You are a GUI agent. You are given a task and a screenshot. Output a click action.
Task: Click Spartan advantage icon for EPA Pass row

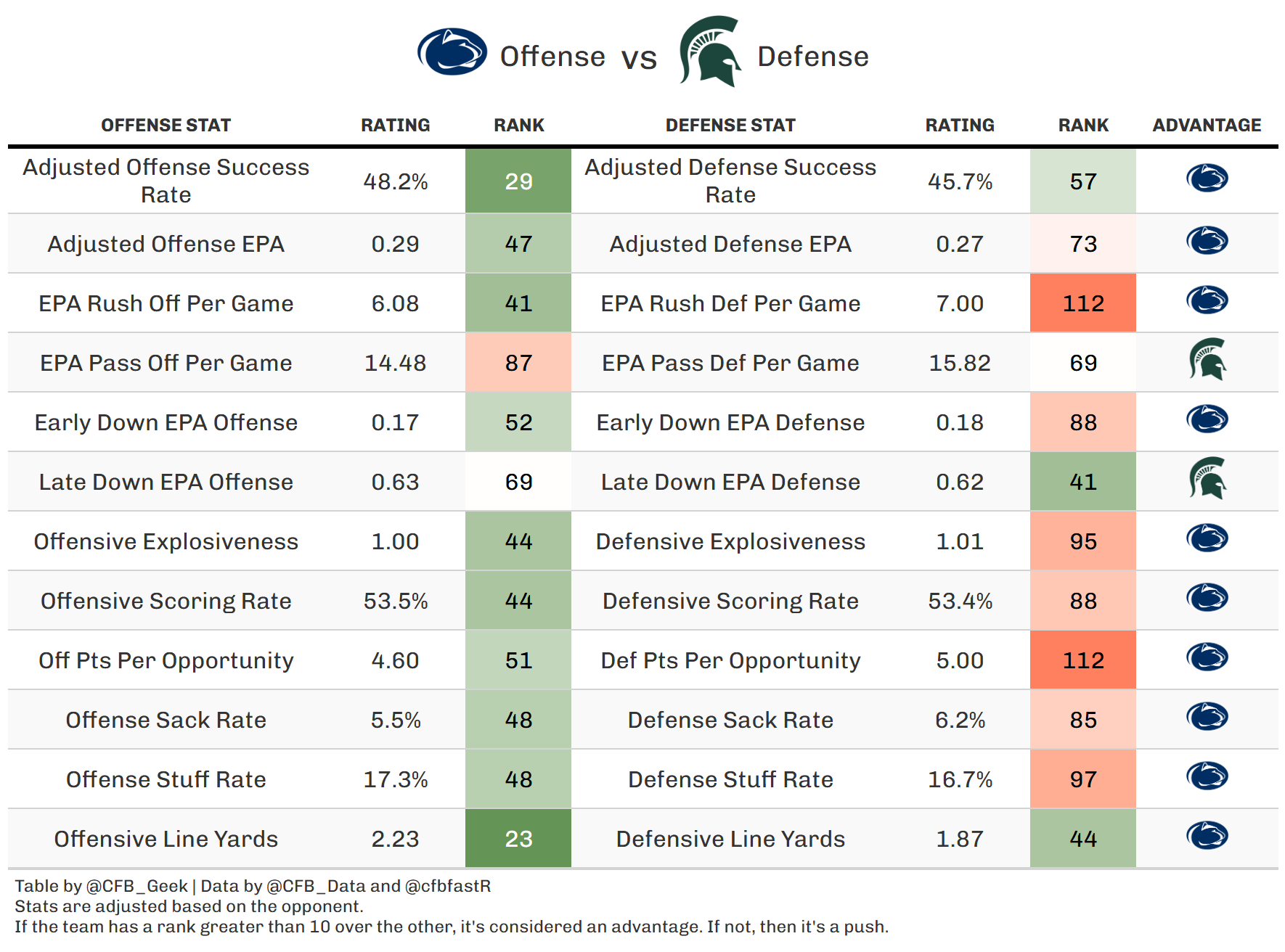point(1207,360)
